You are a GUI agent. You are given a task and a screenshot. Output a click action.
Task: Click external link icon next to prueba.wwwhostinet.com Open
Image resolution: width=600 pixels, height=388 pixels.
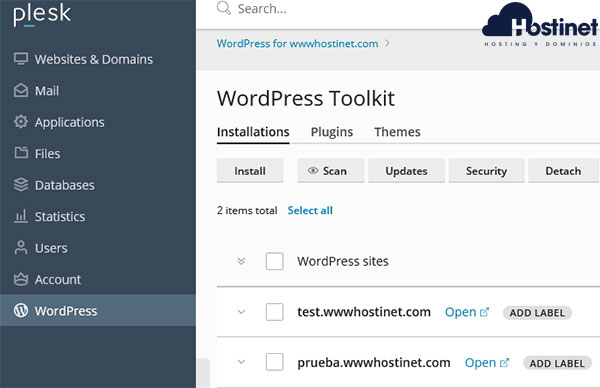coord(504,363)
